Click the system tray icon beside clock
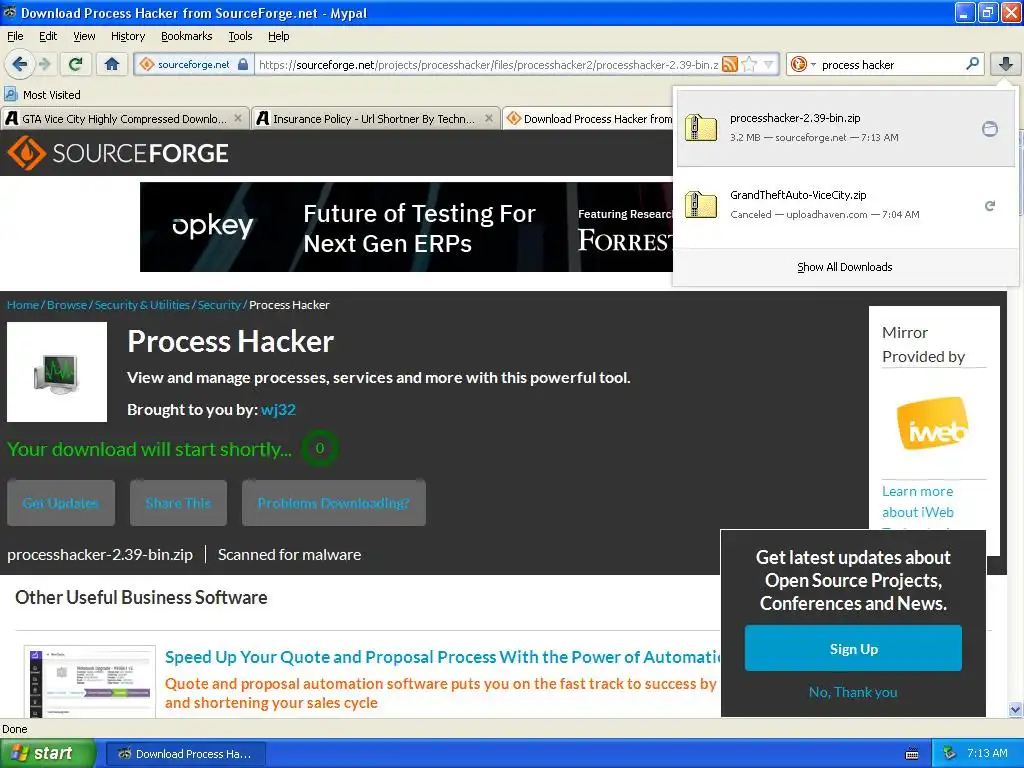Screen dimensions: 1024x768 click(950, 754)
